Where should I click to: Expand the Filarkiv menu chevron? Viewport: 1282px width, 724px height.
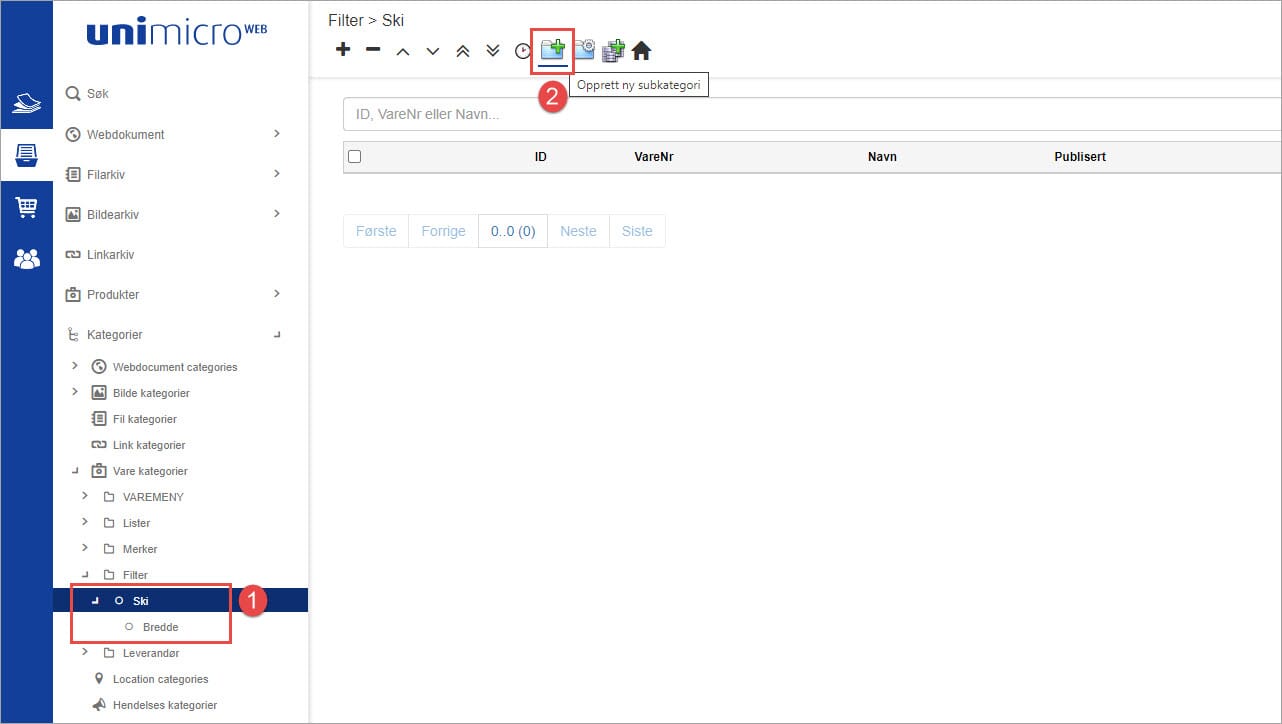(277, 173)
